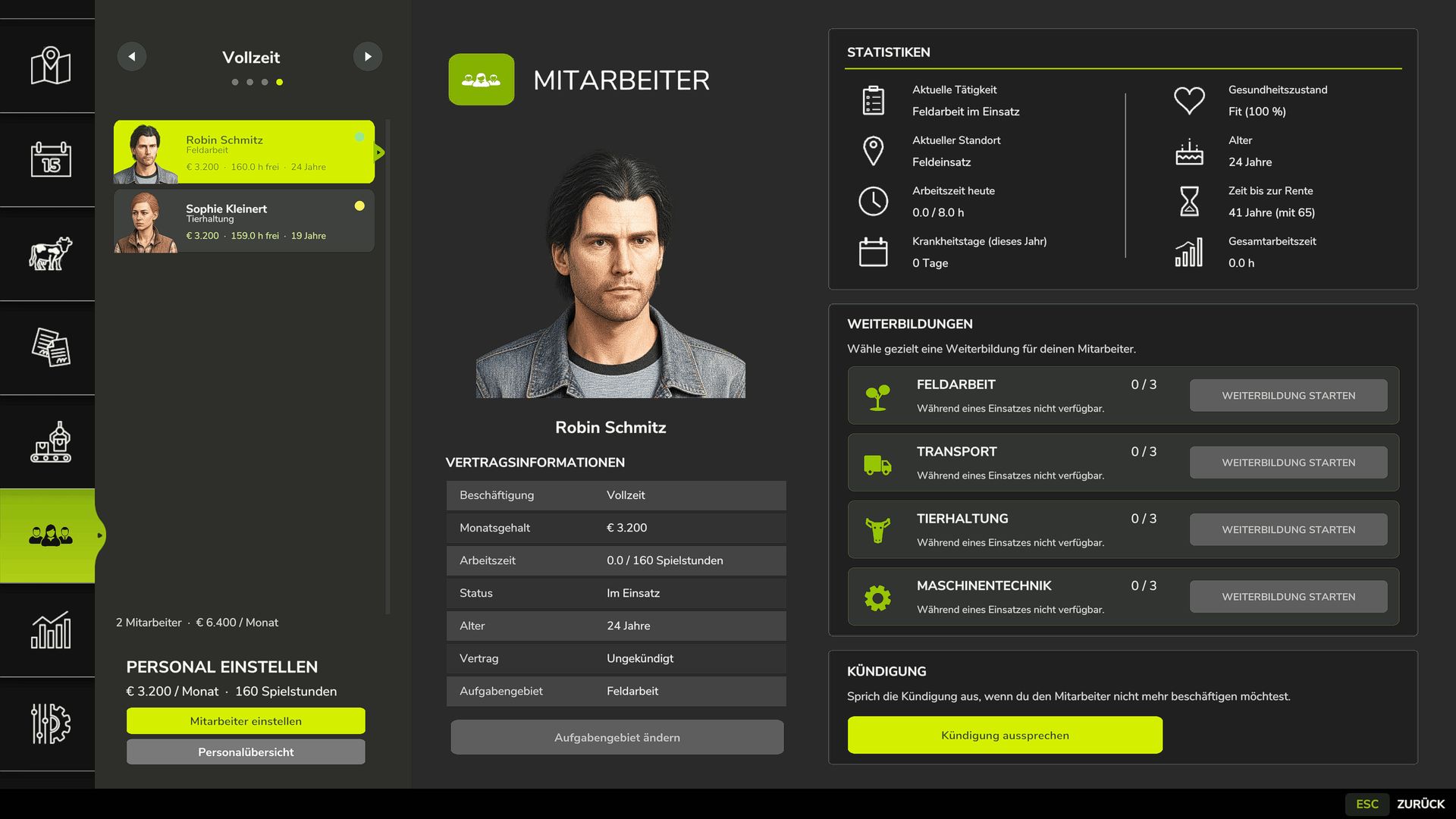This screenshot has height=819, width=1456.
Task: Open the animals cow sidebar icon
Action: pos(50,253)
